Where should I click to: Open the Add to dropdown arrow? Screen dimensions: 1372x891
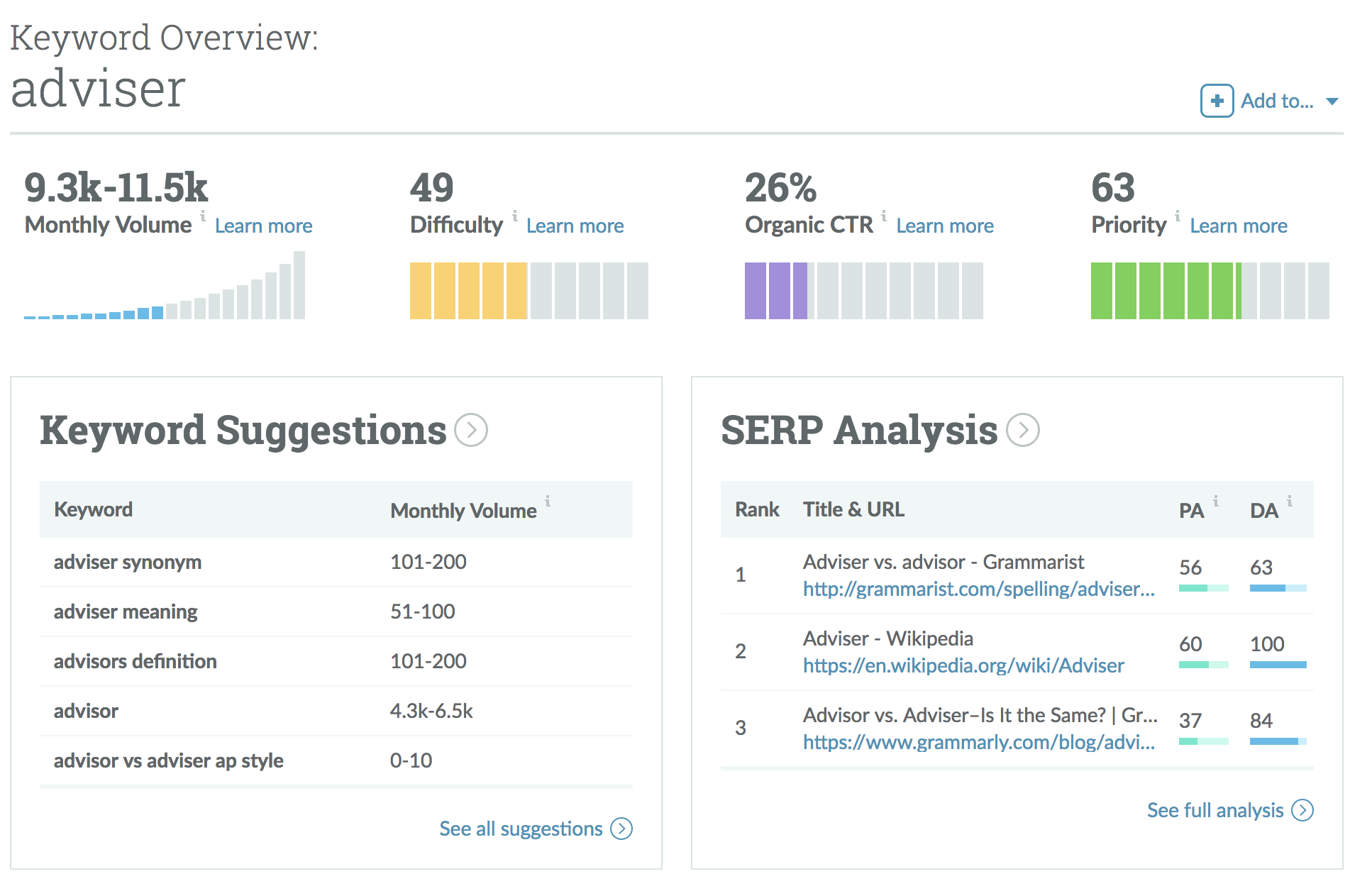point(1332,101)
